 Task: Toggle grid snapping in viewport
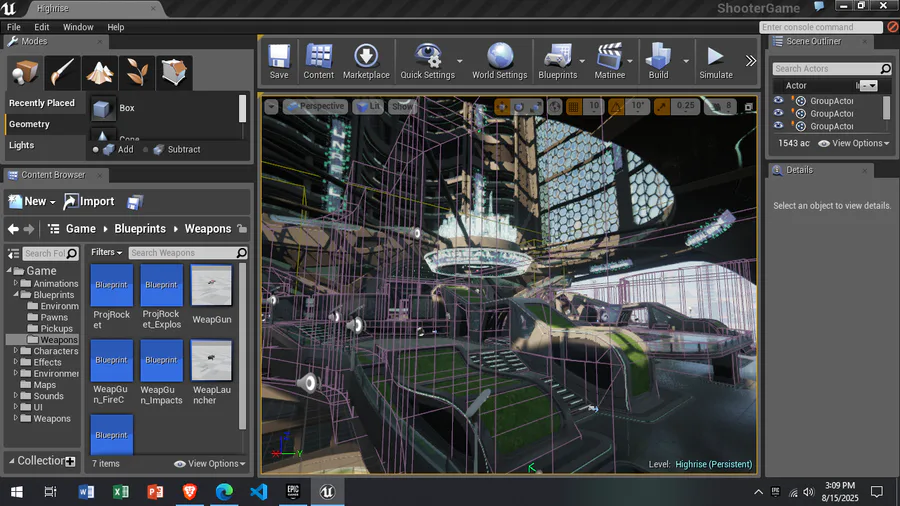pyautogui.click(x=573, y=107)
